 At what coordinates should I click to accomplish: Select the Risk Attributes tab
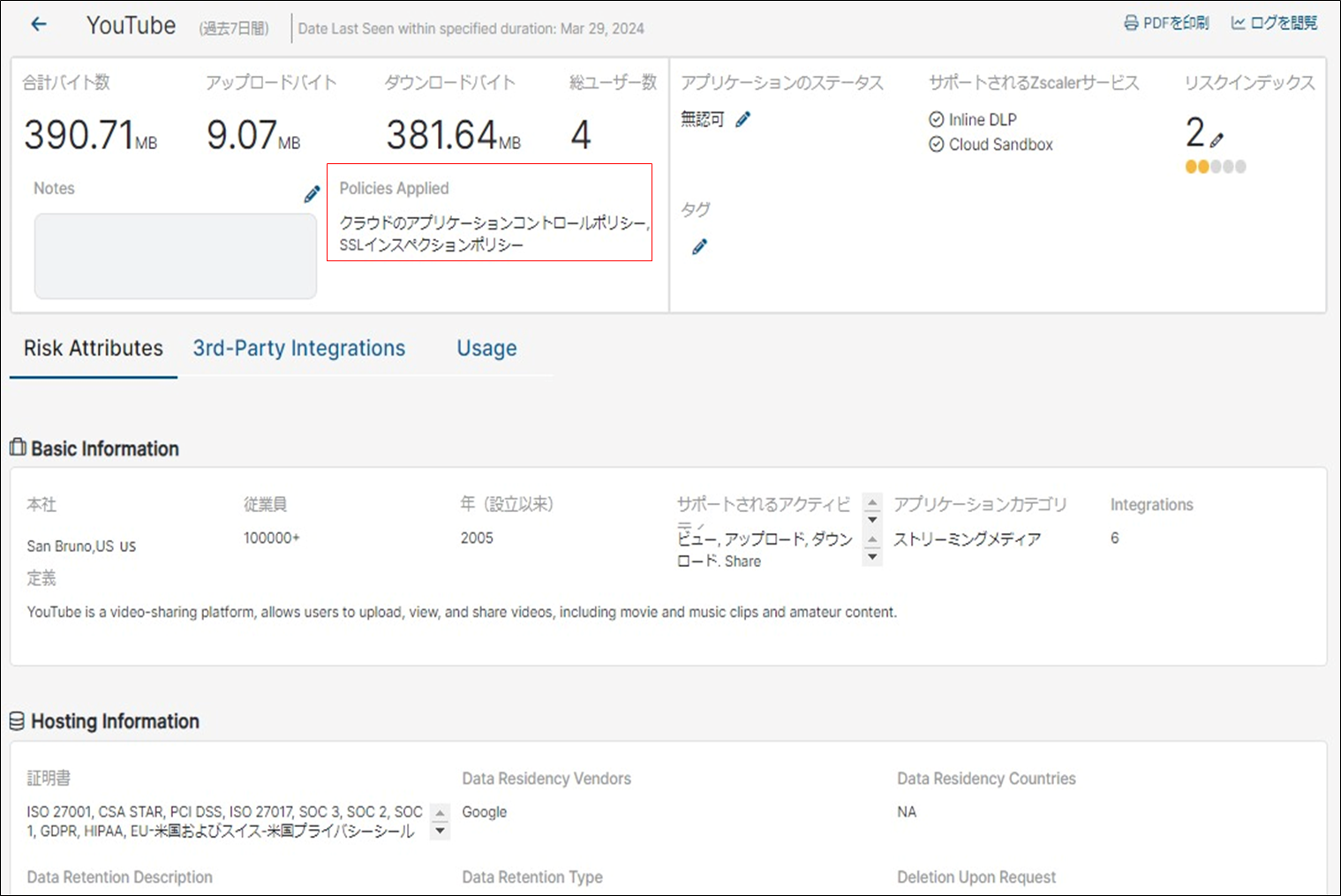[x=94, y=349]
